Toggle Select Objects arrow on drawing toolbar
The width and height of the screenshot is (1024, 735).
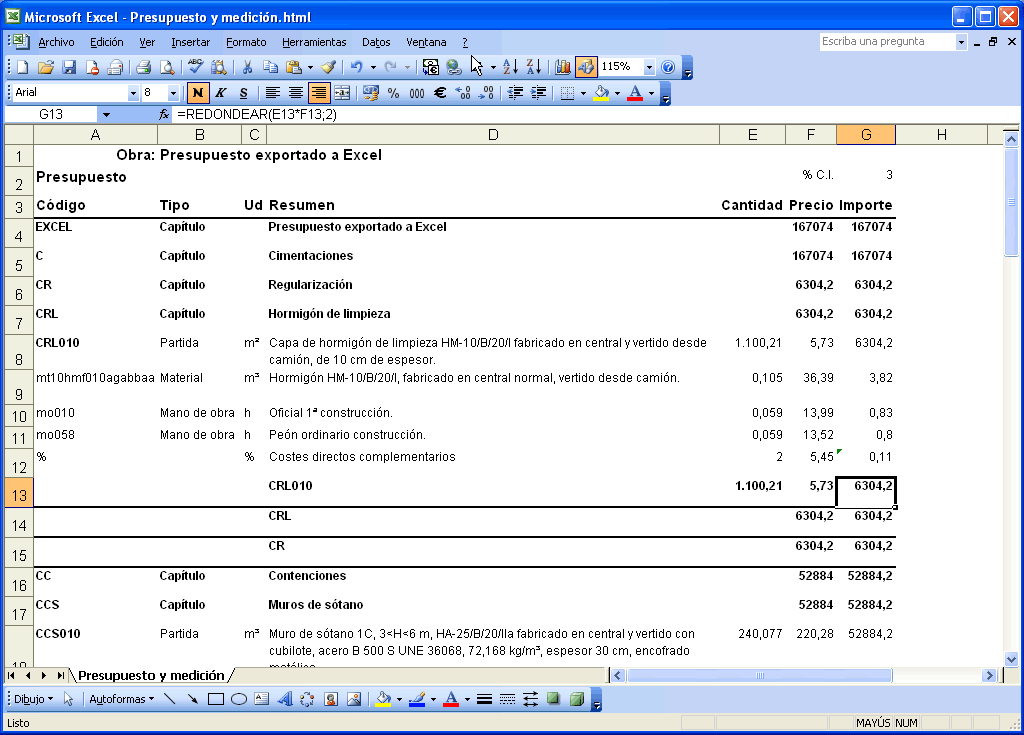(69, 699)
